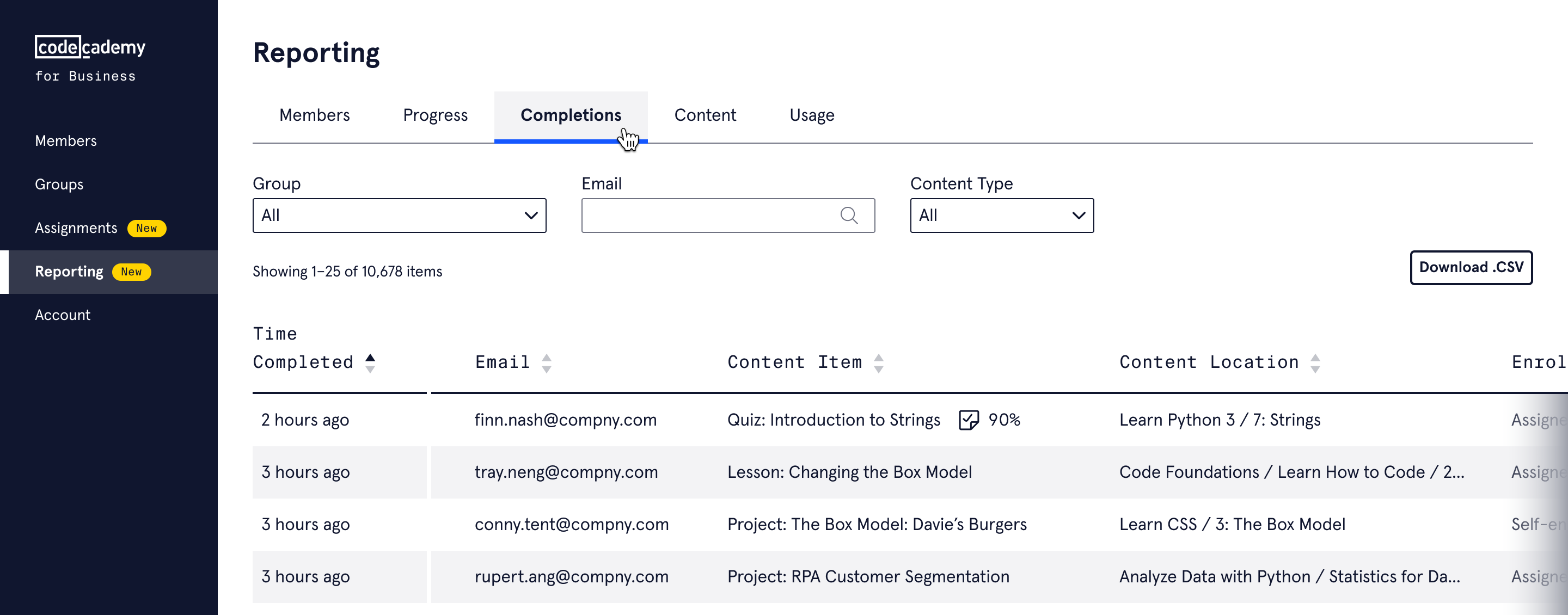The image size is (1568, 615).
Task: Open the Usage tab
Action: click(x=811, y=115)
